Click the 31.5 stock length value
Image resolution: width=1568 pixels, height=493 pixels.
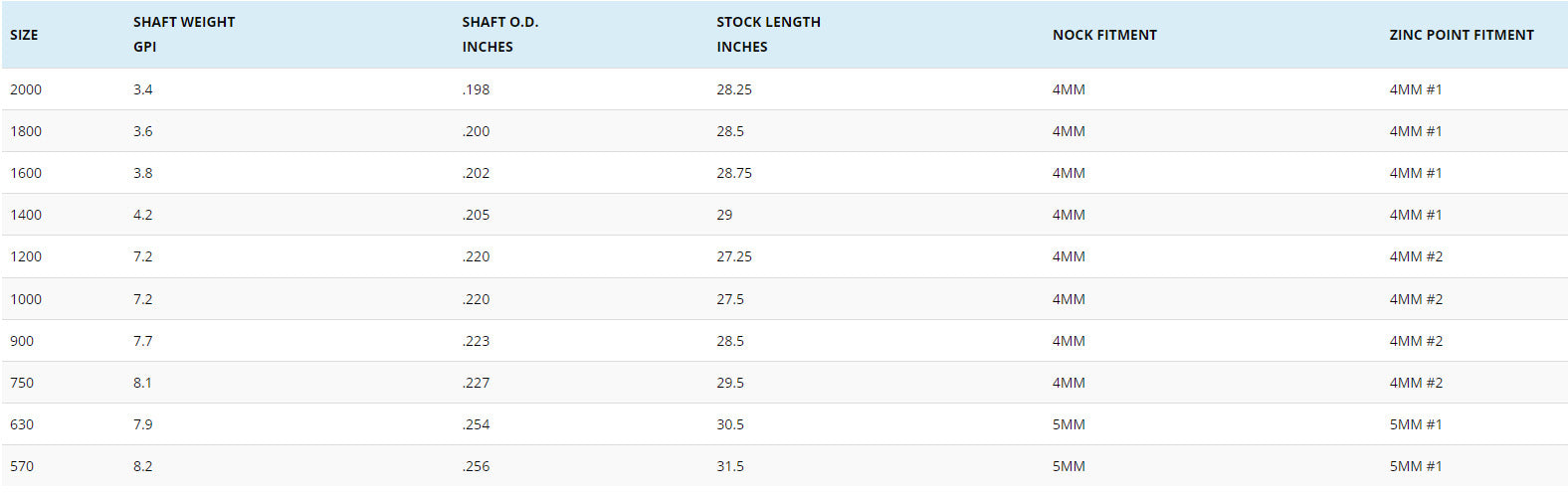tap(730, 466)
